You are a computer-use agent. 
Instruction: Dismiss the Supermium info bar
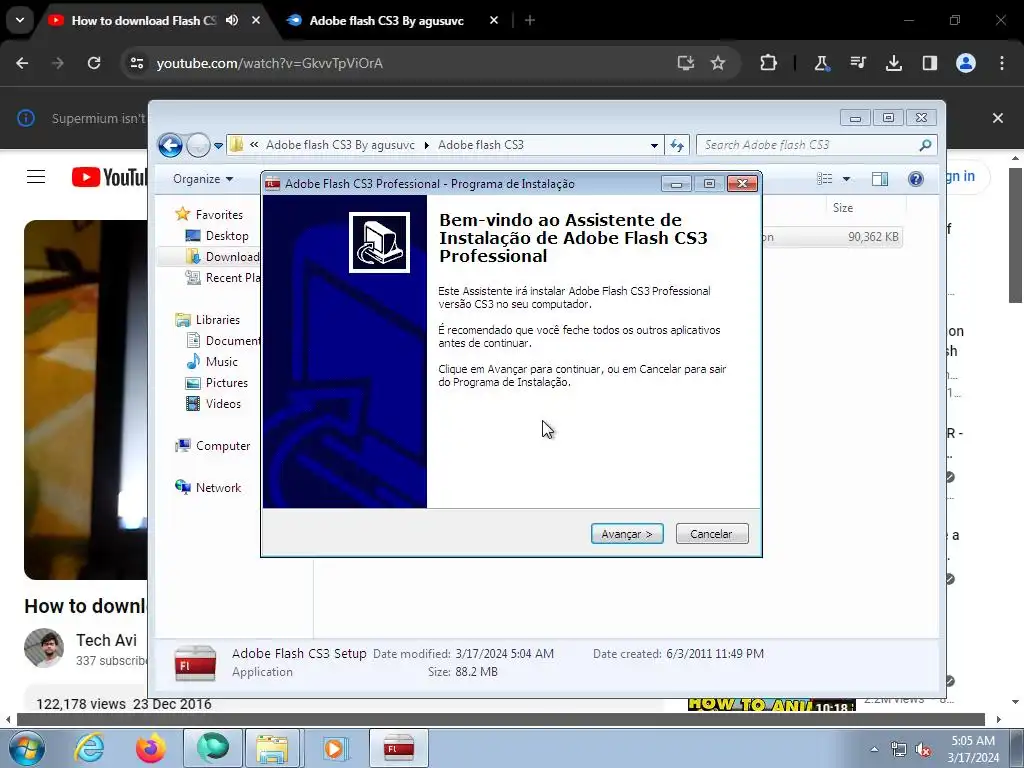click(x=998, y=118)
